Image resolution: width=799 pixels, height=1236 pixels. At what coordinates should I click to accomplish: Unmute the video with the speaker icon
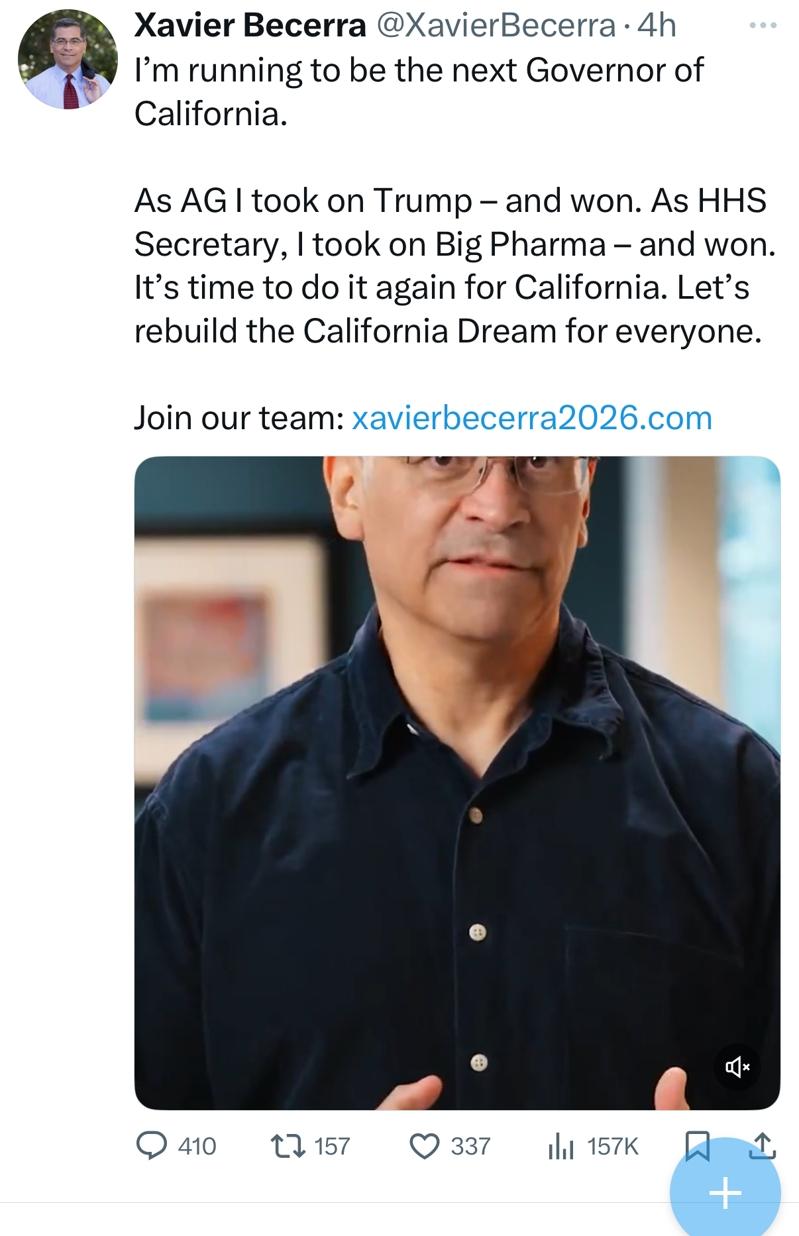[737, 1067]
